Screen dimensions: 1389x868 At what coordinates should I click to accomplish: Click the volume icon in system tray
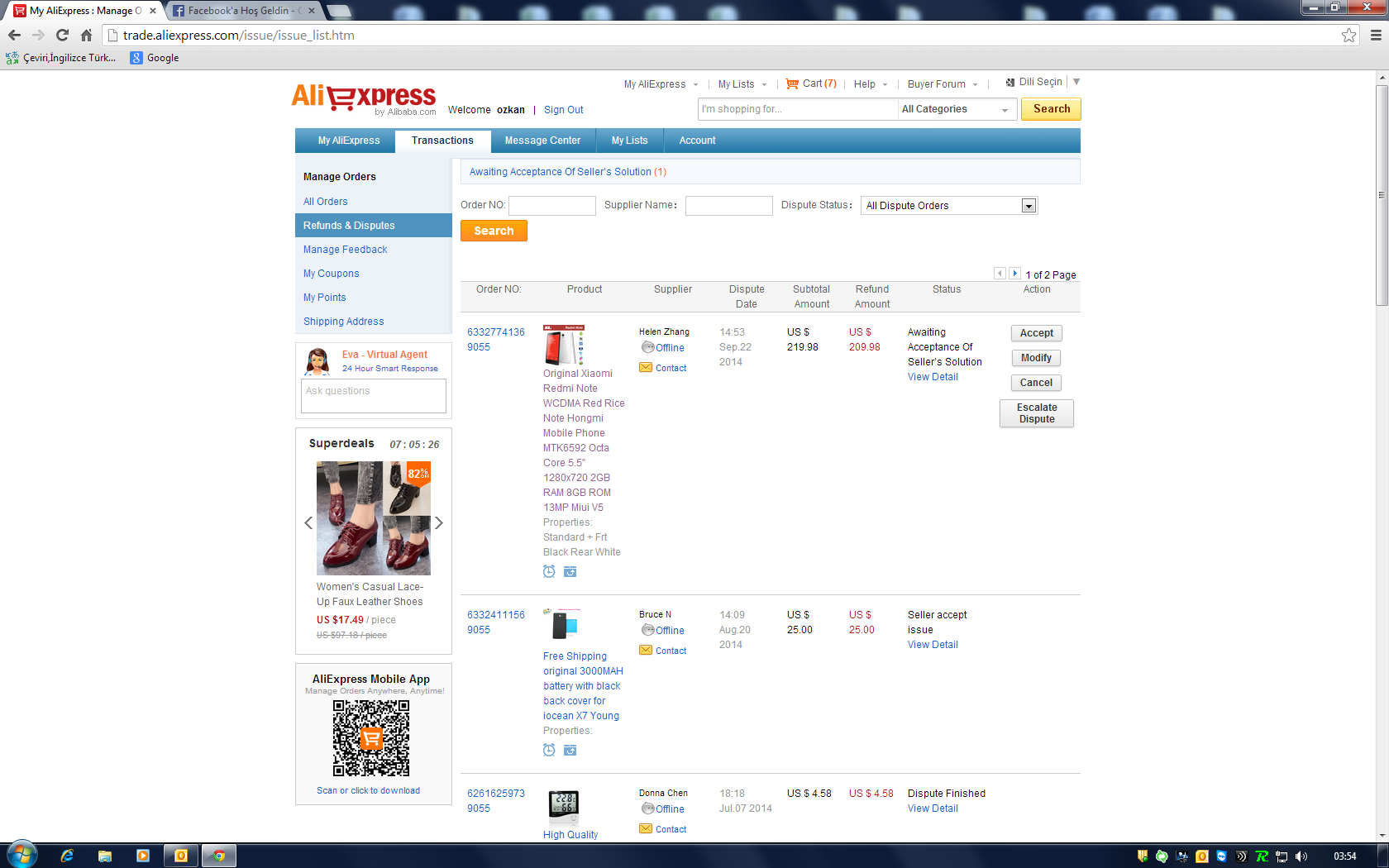point(1301,856)
